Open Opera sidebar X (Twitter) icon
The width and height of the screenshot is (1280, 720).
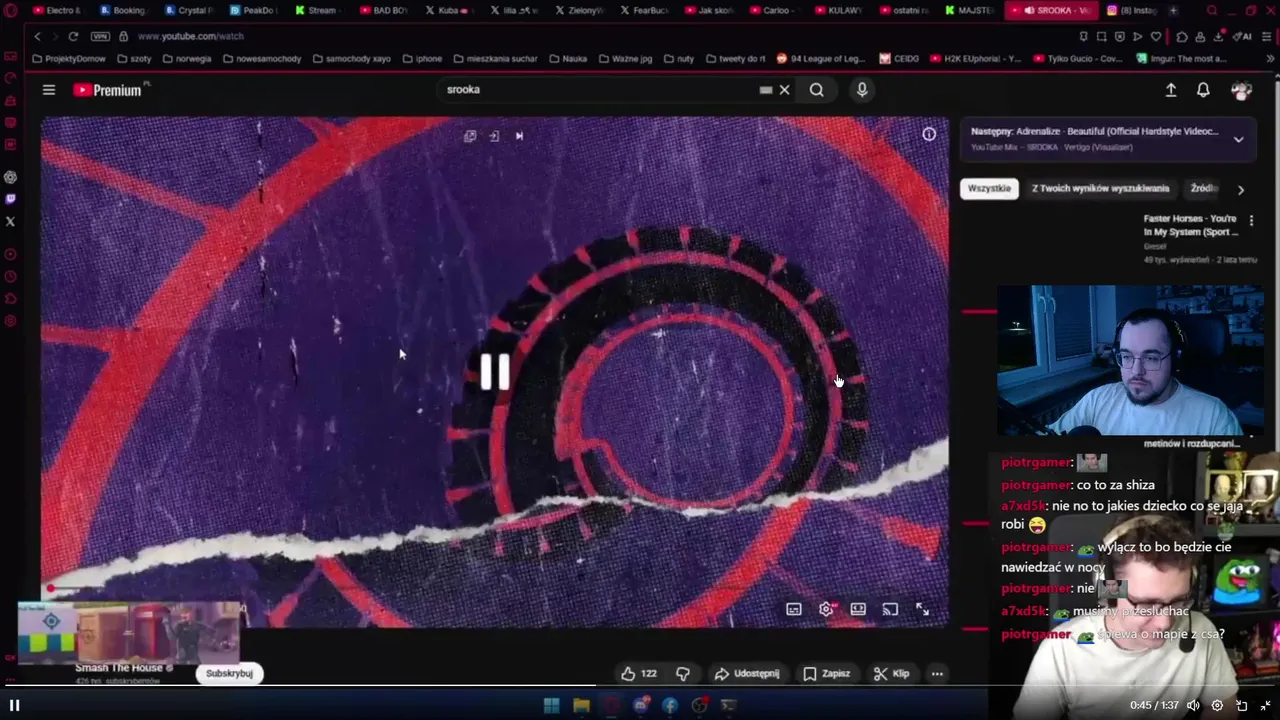pyautogui.click(x=10, y=221)
